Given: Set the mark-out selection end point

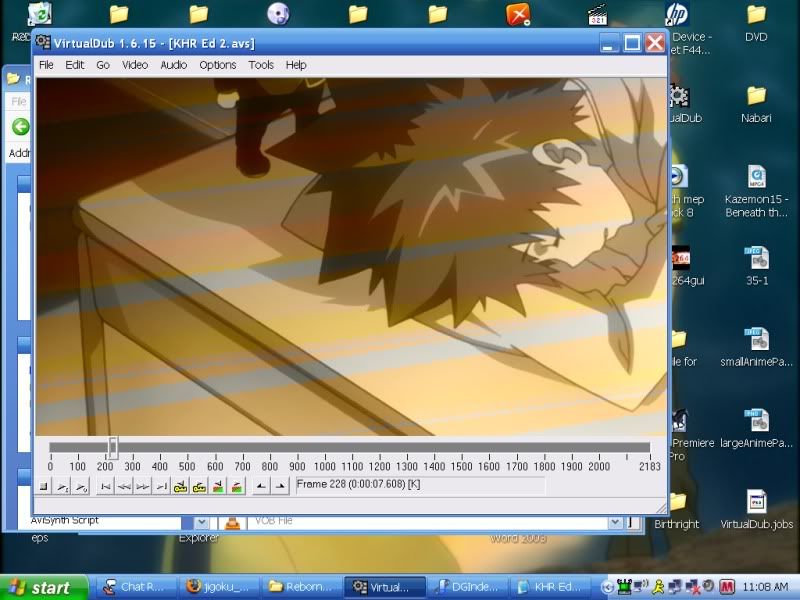Looking at the screenshot, I should coord(280,486).
